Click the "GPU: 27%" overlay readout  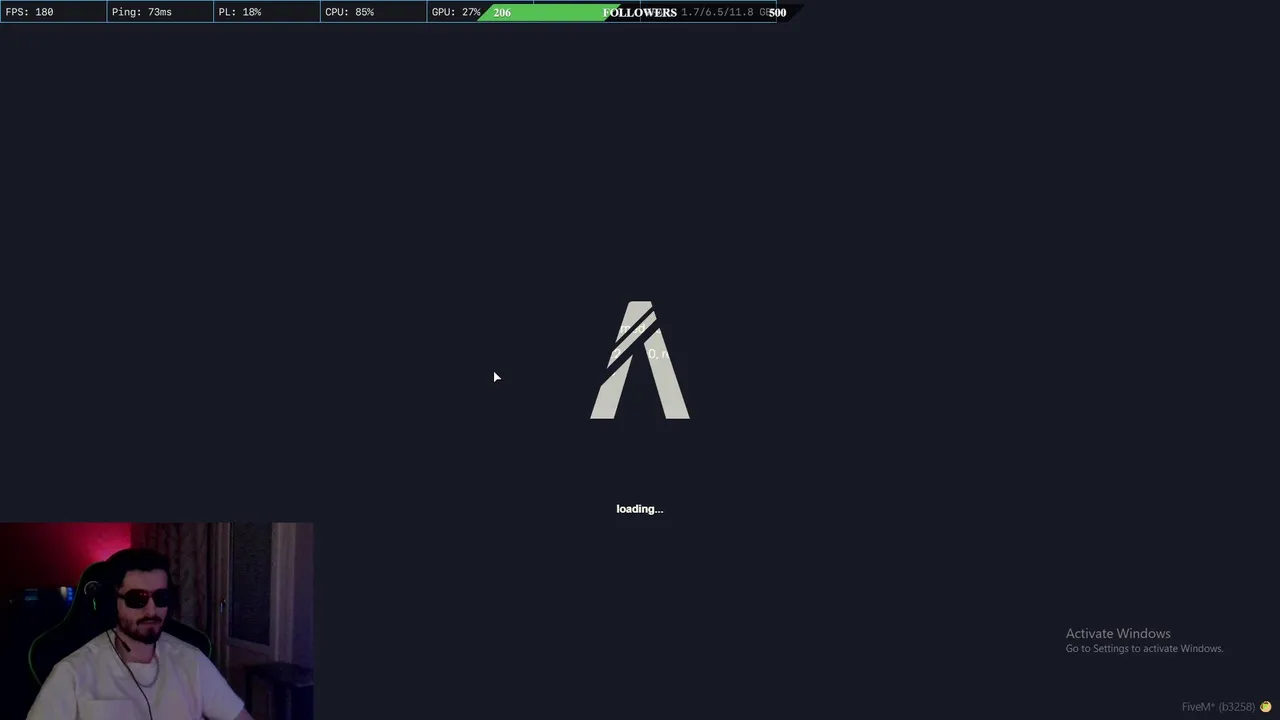click(456, 12)
